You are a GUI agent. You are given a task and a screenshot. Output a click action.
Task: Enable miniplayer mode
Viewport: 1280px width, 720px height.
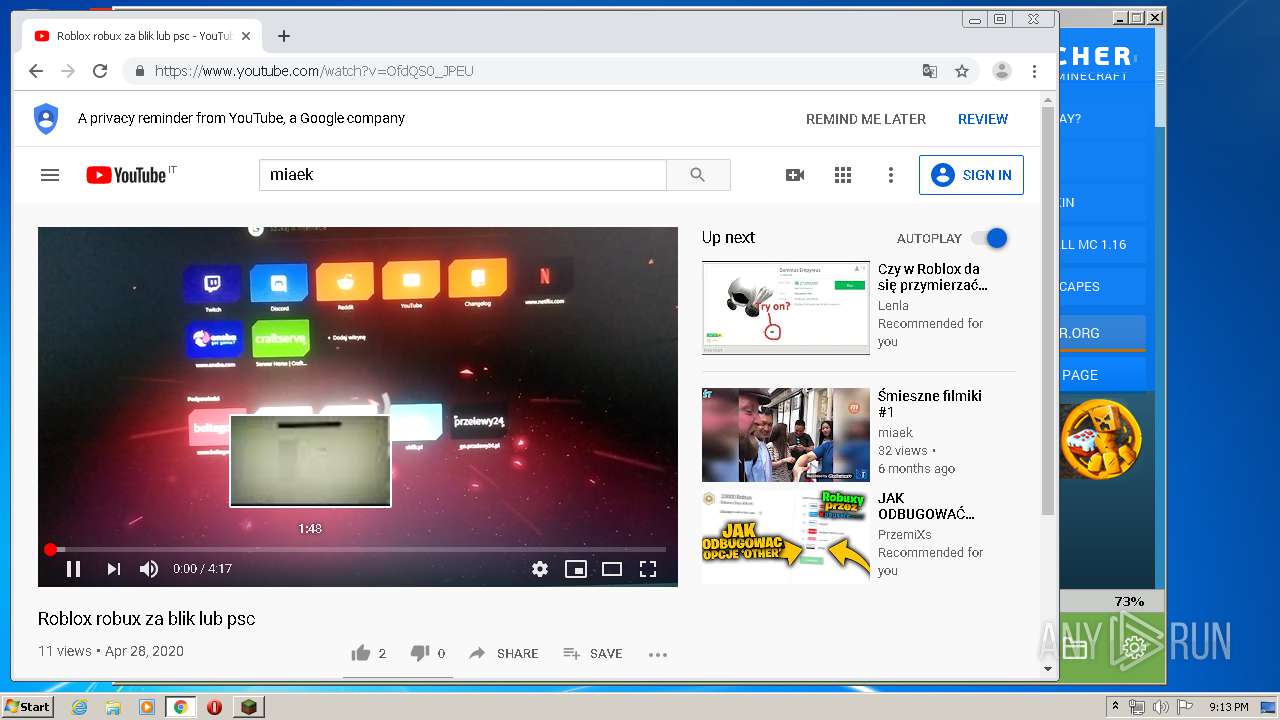(x=576, y=569)
